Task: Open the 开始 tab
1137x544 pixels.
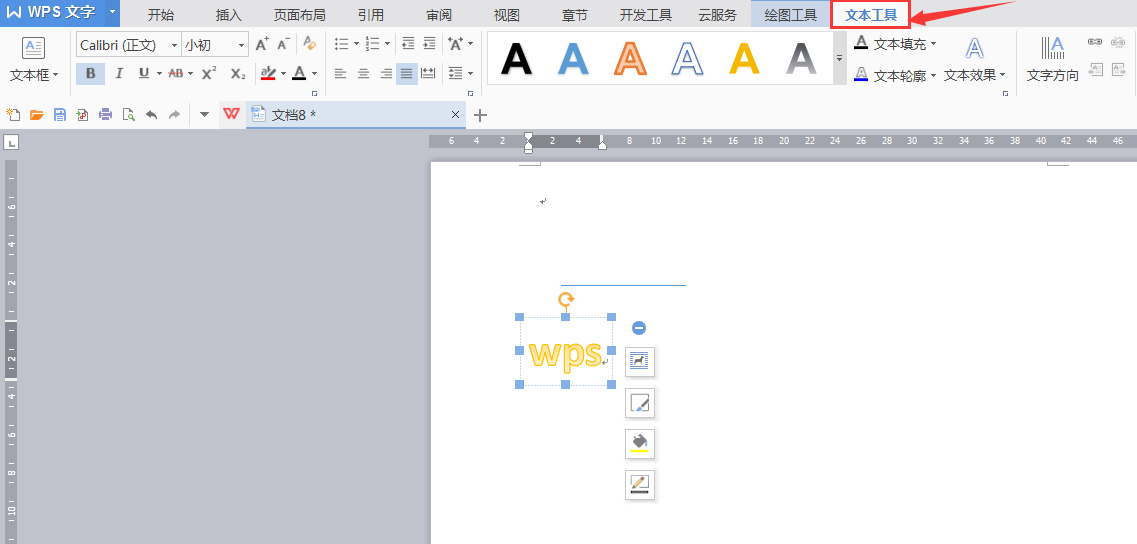Action: point(160,15)
